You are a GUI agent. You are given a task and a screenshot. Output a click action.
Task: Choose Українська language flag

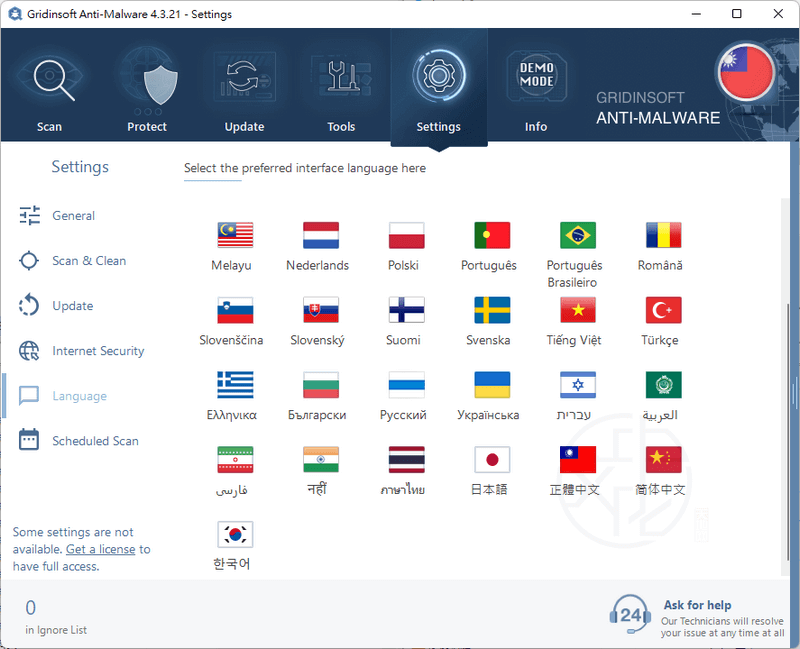(492, 385)
